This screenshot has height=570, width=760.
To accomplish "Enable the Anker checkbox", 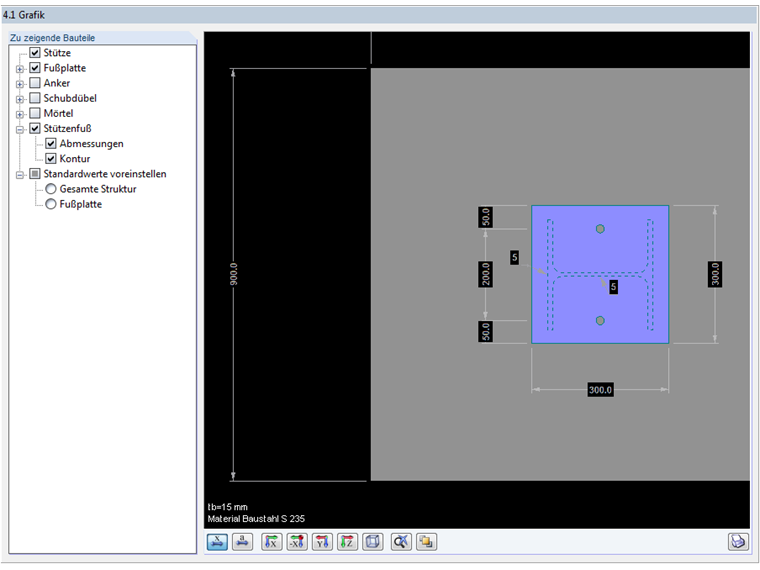I will (x=35, y=83).
